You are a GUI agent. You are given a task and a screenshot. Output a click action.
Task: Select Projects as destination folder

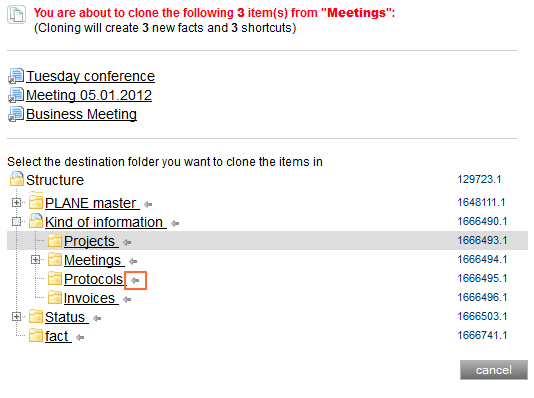[x=89, y=241]
